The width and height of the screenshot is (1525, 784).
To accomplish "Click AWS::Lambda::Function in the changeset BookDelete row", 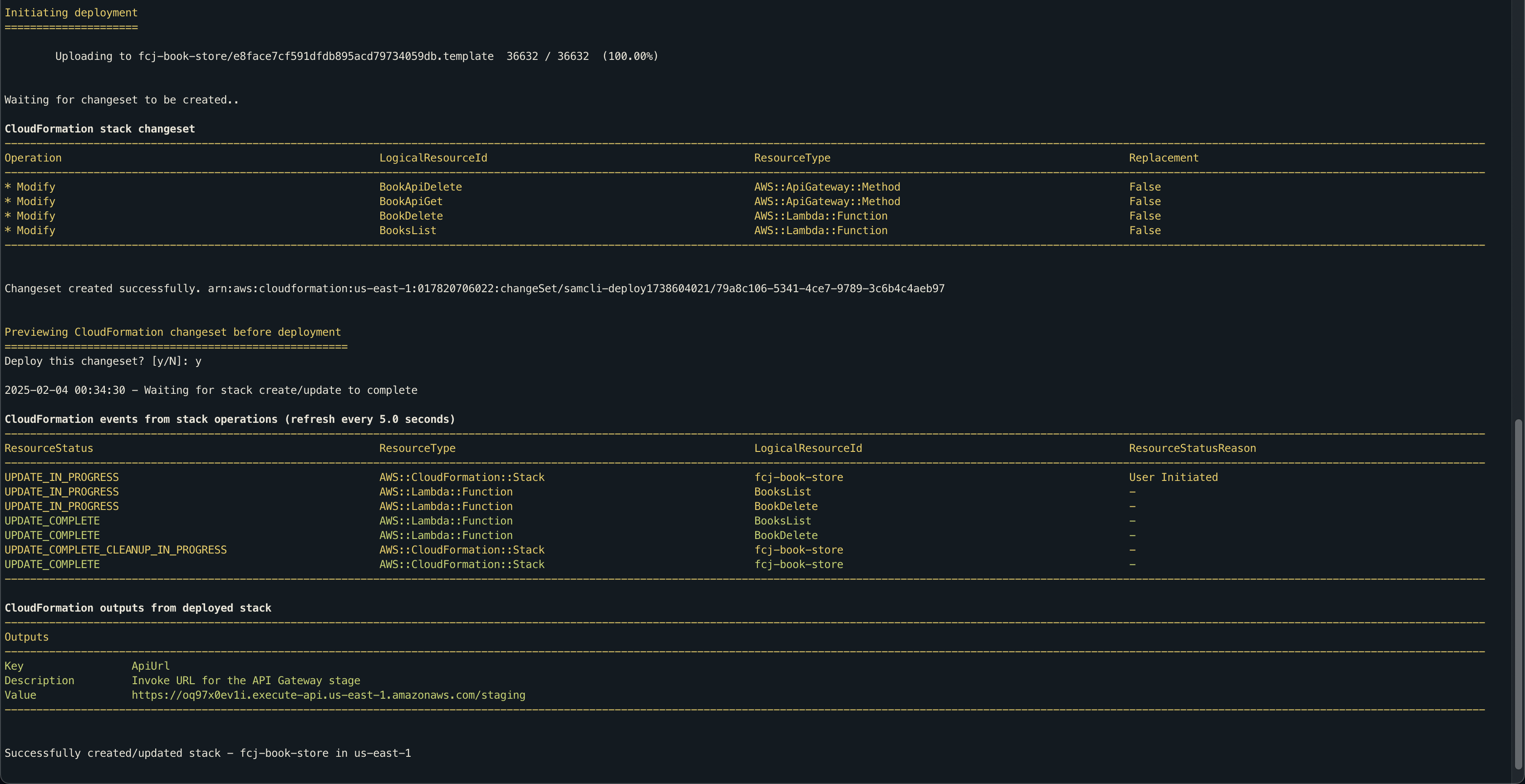I will click(821, 216).
